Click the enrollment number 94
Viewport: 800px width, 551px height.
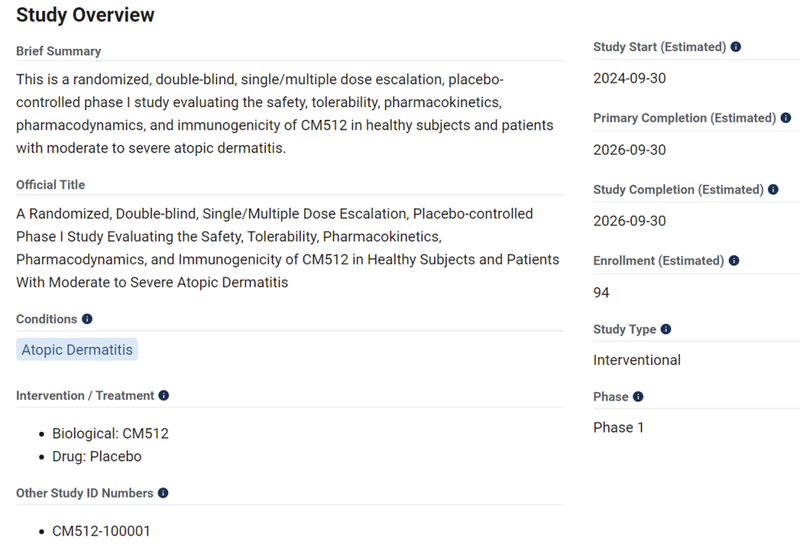[x=601, y=292]
